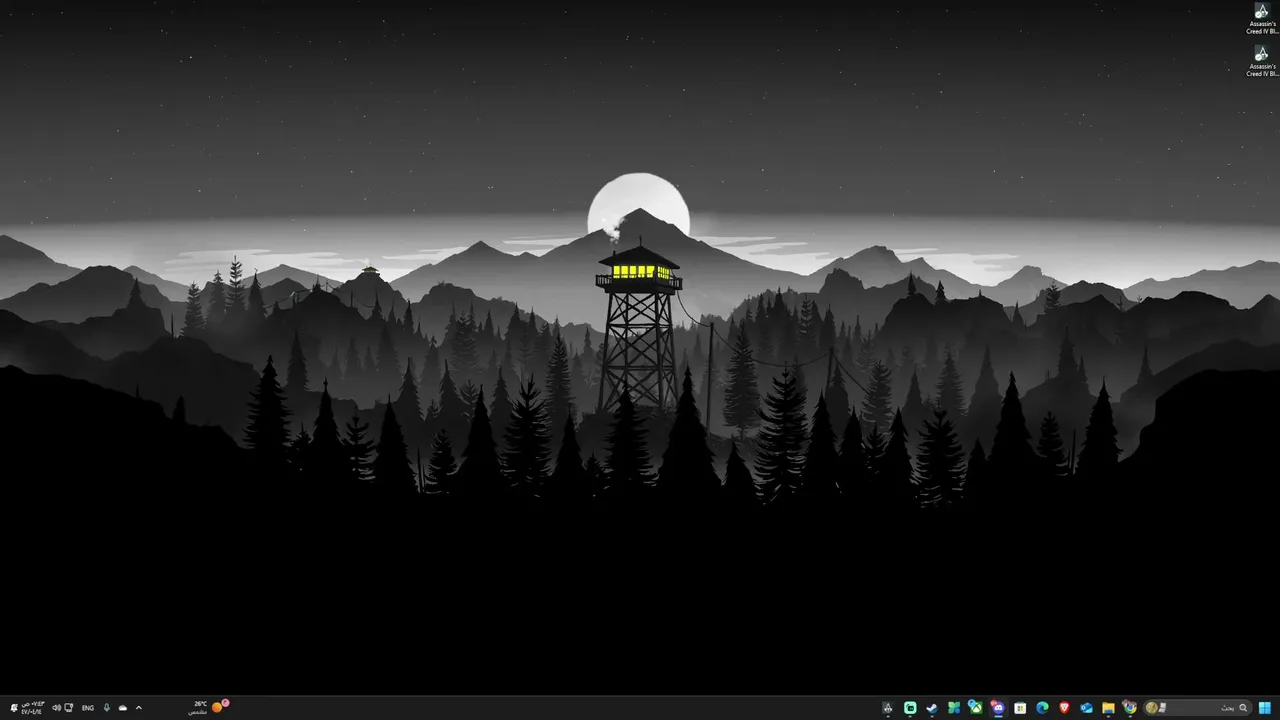Switch input language via ENG indicator
The width and height of the screenshot is (1280, 720).
pos(88,708)
